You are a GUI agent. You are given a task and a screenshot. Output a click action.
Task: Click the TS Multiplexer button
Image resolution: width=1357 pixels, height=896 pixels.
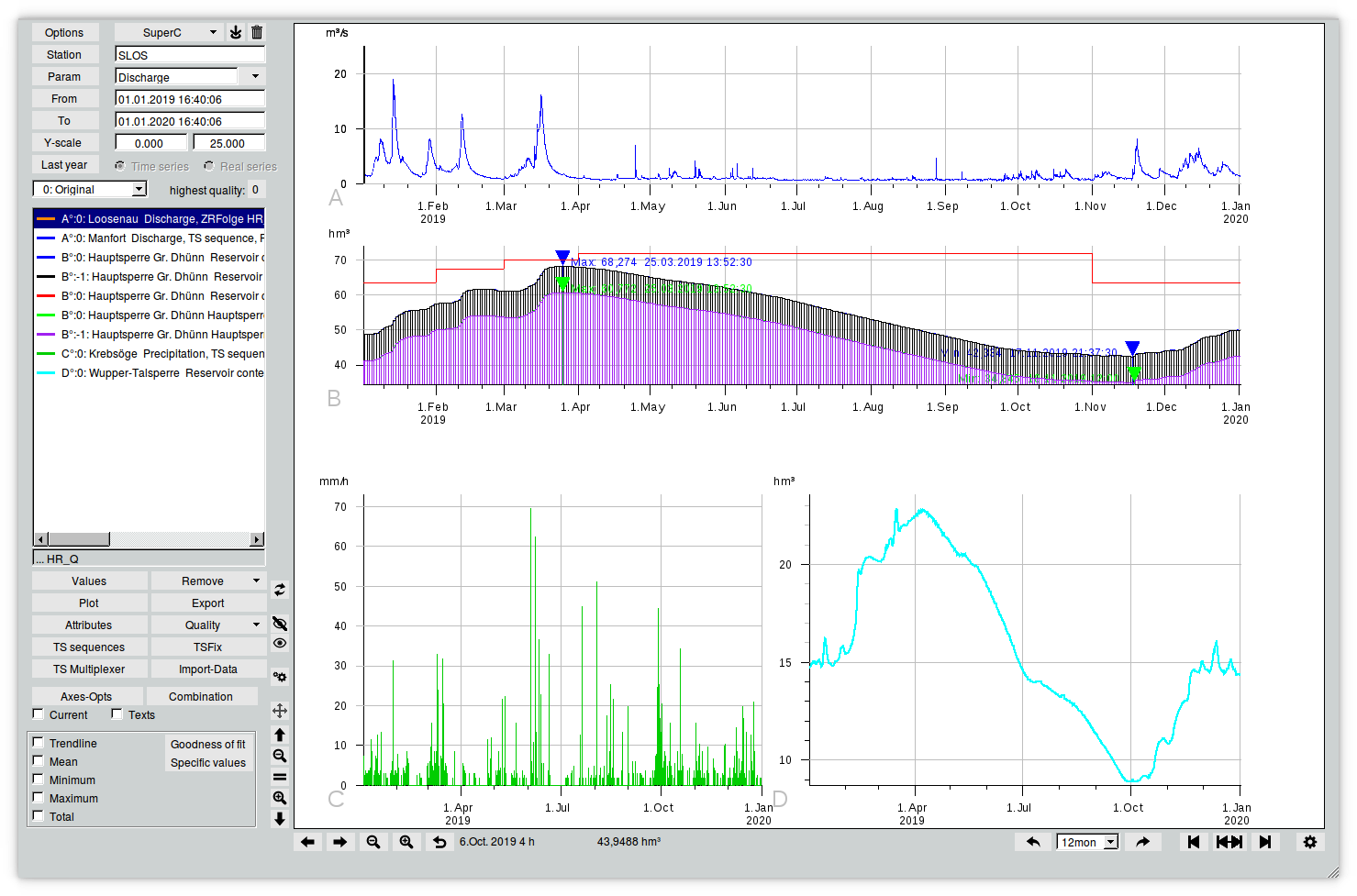(x=89, y=669)
